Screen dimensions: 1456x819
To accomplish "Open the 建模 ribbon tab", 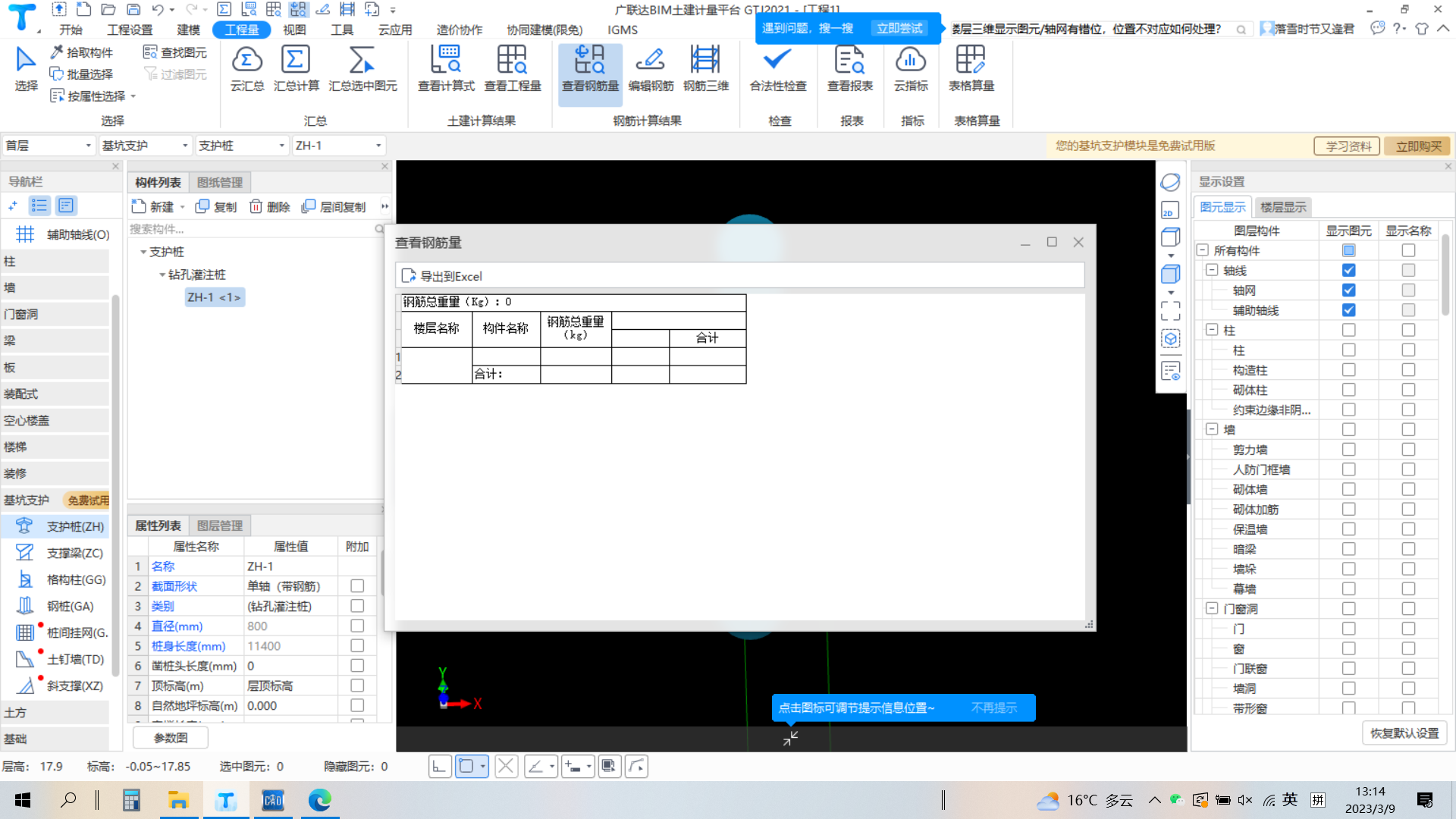I will click(188, 30).
